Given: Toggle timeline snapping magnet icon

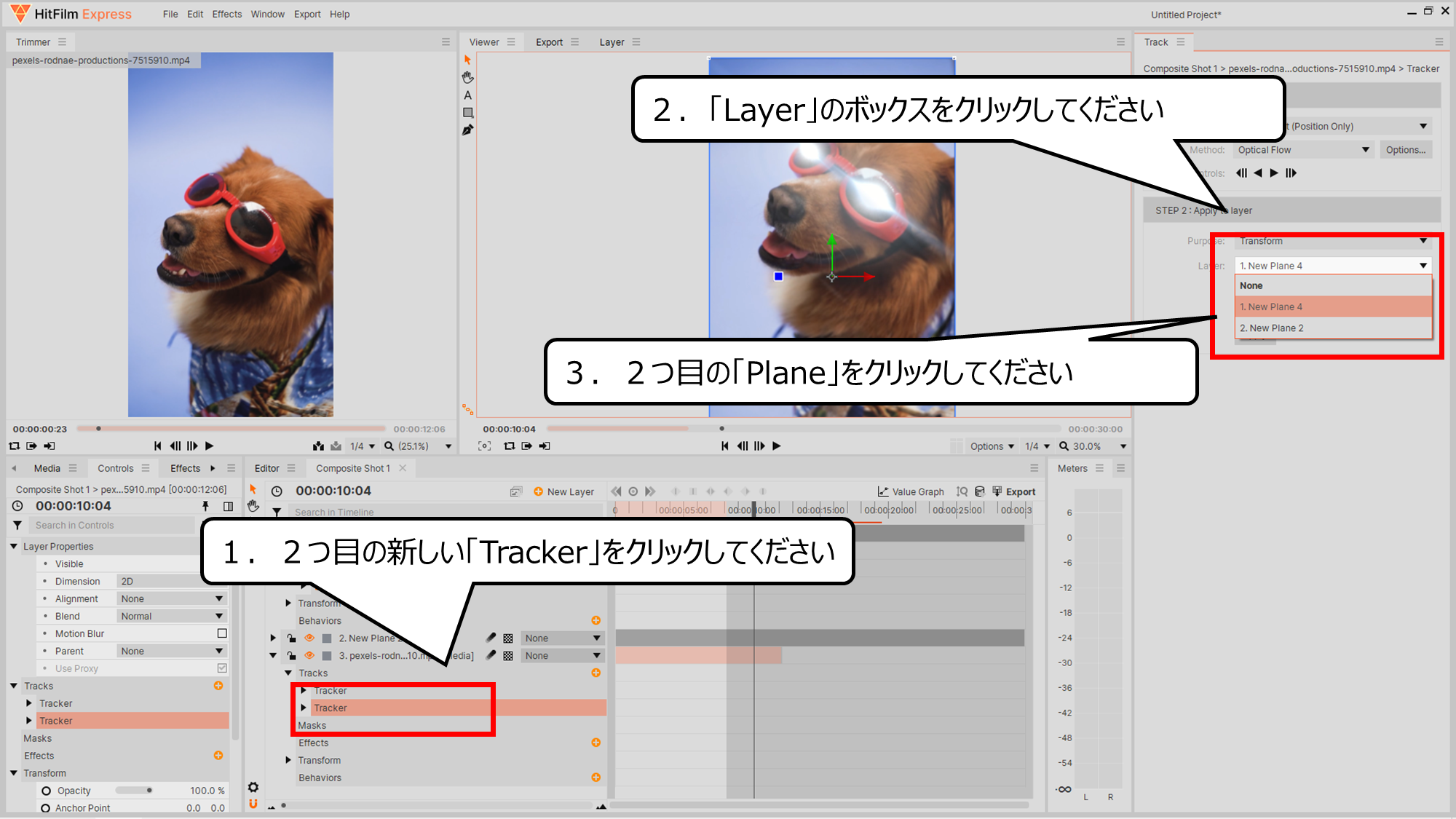Looking at the screenshot, I should pos(253,804).
